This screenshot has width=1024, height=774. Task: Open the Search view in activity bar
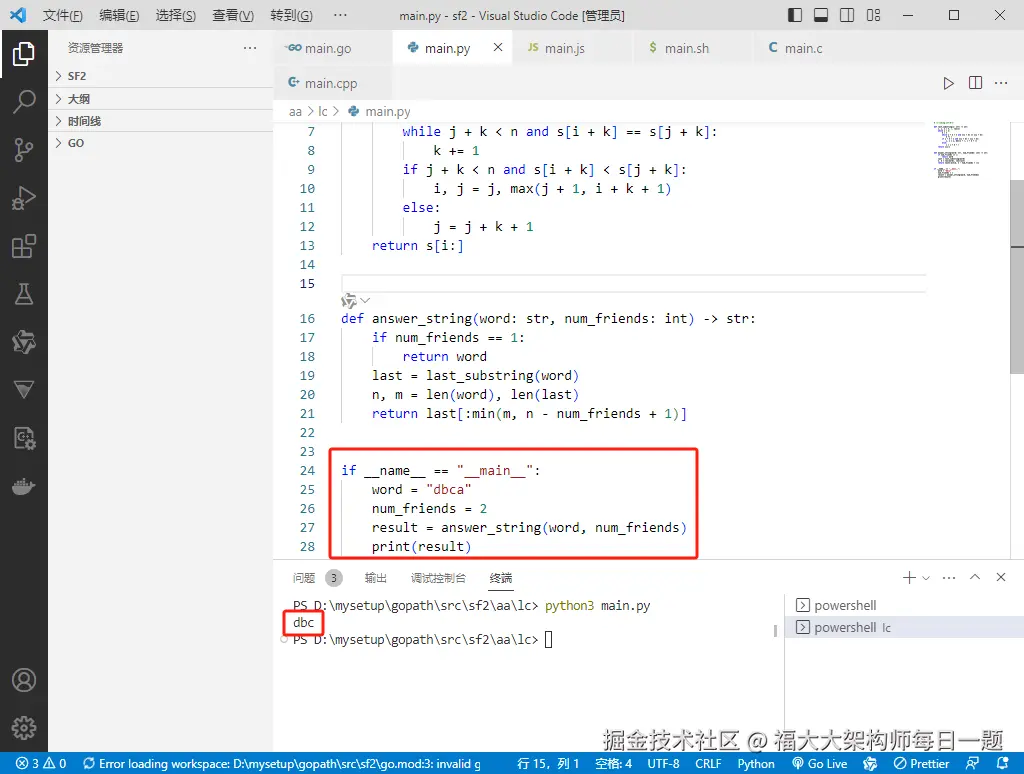click(24, 102)
